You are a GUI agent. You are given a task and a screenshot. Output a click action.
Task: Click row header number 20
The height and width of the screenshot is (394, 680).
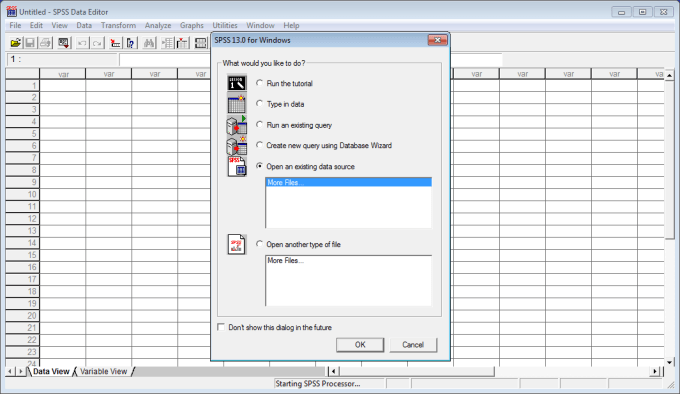[x=22, y=316]
